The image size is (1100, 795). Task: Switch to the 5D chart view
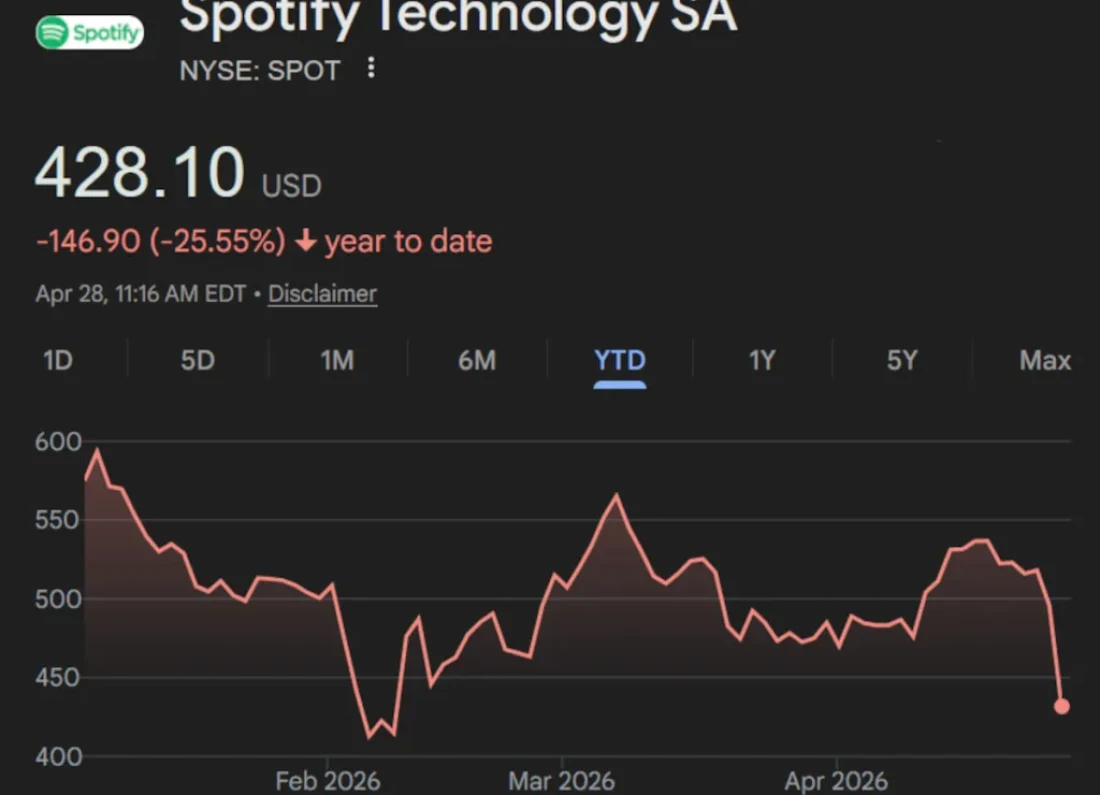(196, 360)
